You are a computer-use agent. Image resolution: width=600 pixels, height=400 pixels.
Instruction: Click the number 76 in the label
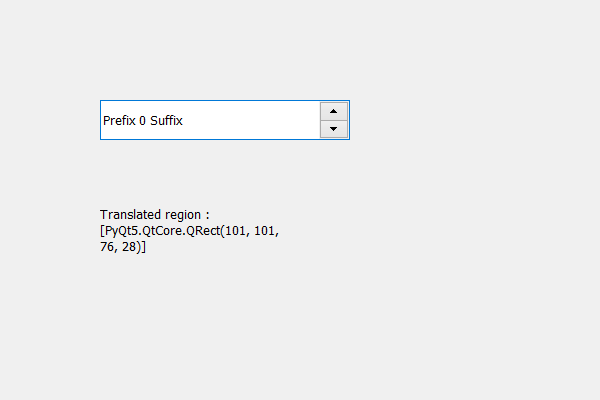pyautogui.click(x=107, y=247)
